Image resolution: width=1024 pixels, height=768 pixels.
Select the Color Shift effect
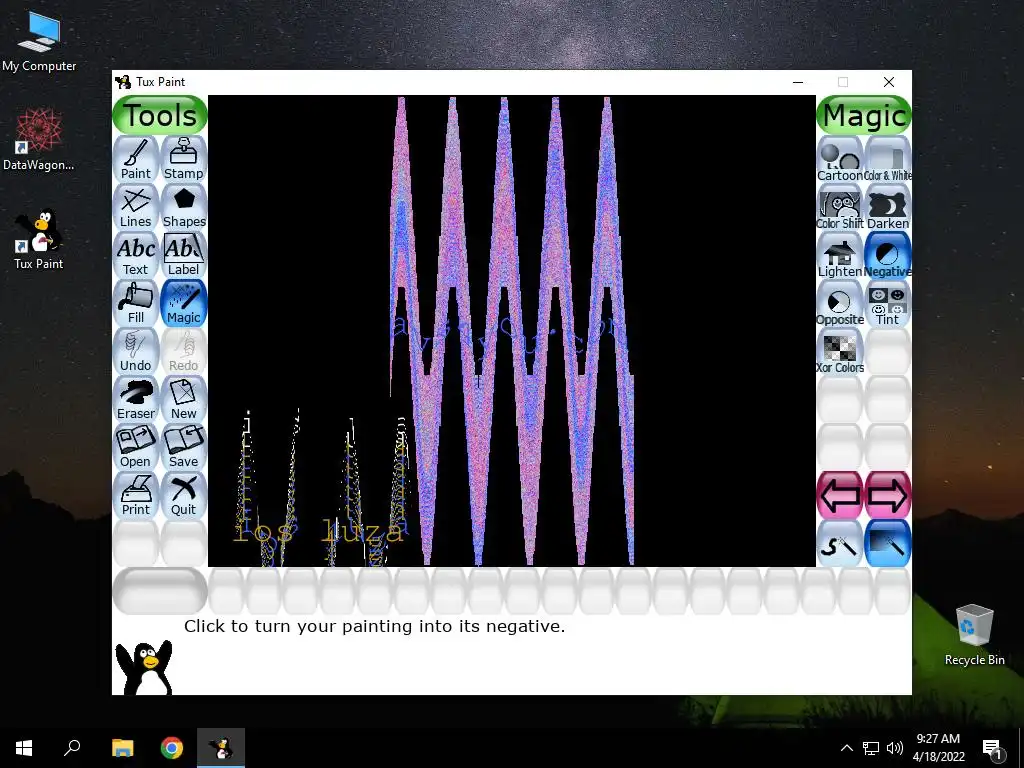840,208
